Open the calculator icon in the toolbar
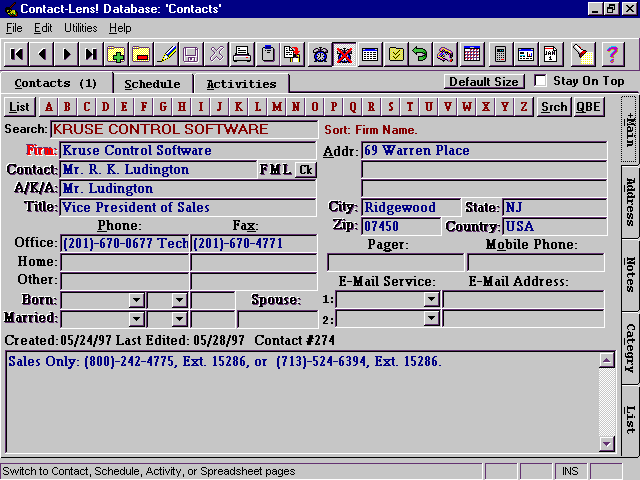Screen dimensions: 640x480 (500, 54)
